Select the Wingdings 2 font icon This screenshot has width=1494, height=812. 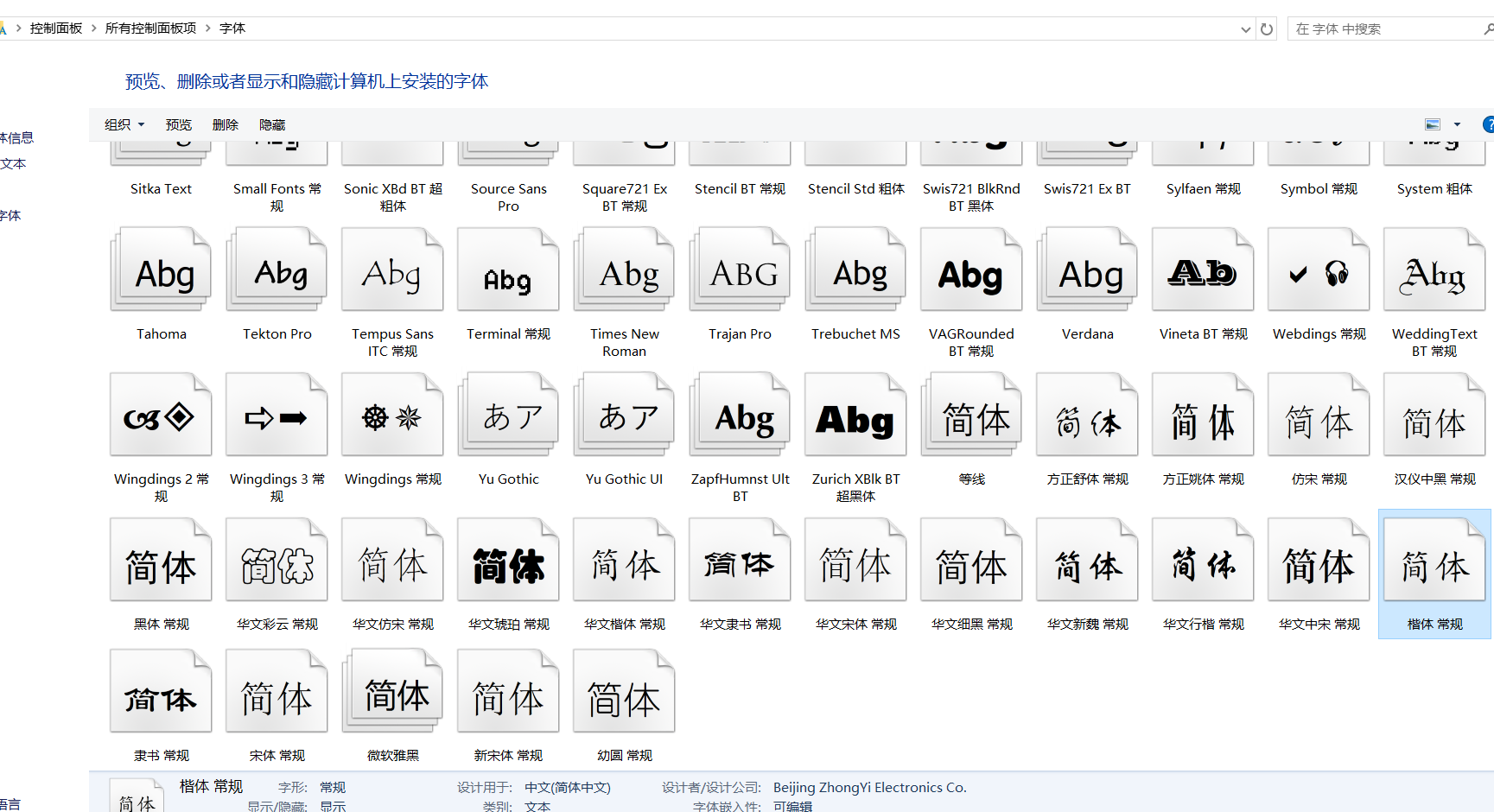161,415
